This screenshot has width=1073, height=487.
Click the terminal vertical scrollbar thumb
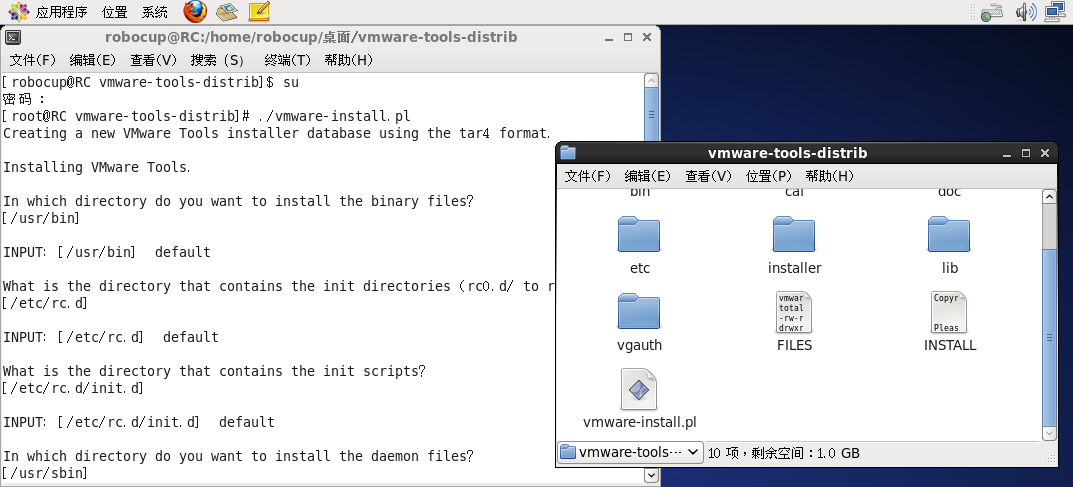click(651, 116)
